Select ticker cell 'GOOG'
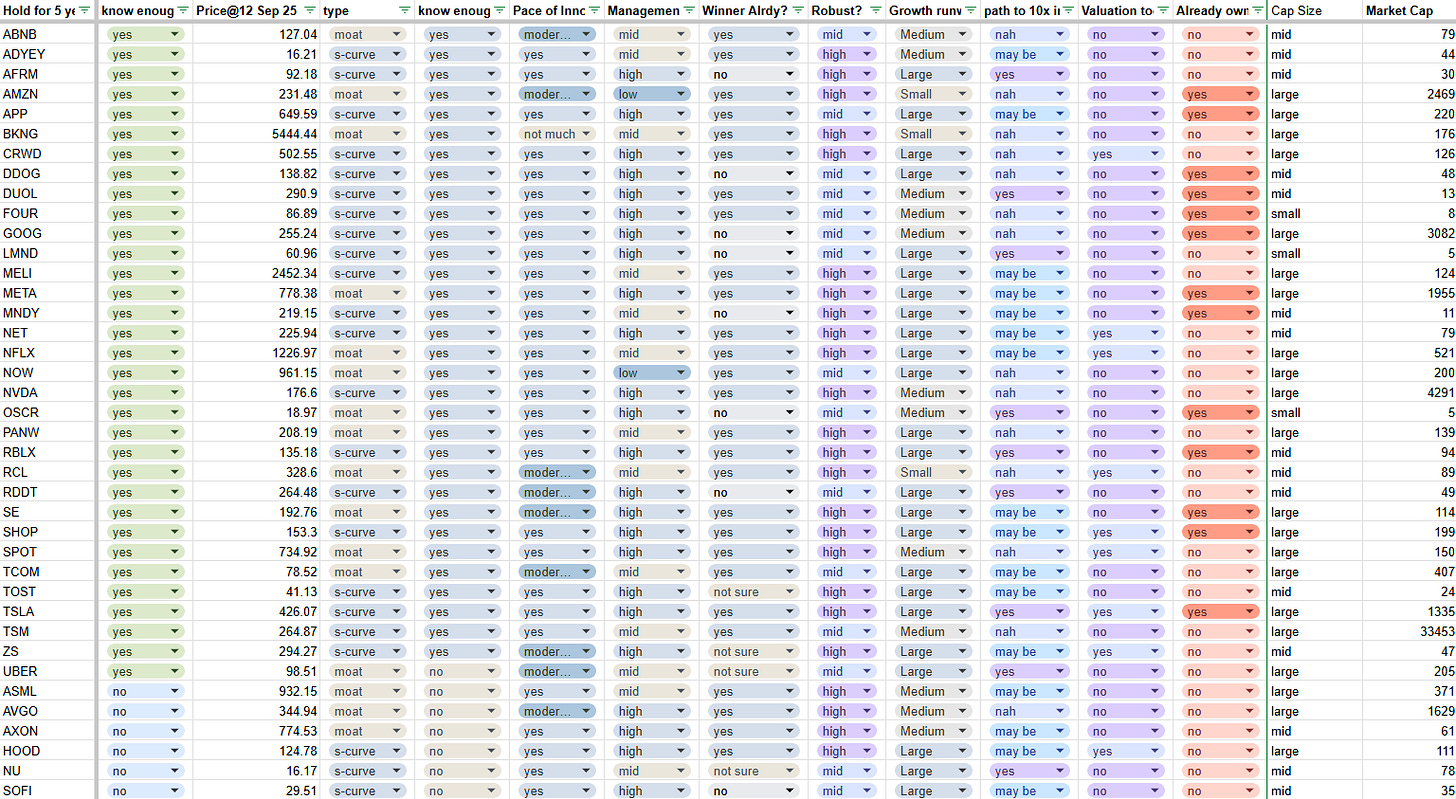Screen dimensions: 1456x799 pyautogui.click(x=49, y=233)
